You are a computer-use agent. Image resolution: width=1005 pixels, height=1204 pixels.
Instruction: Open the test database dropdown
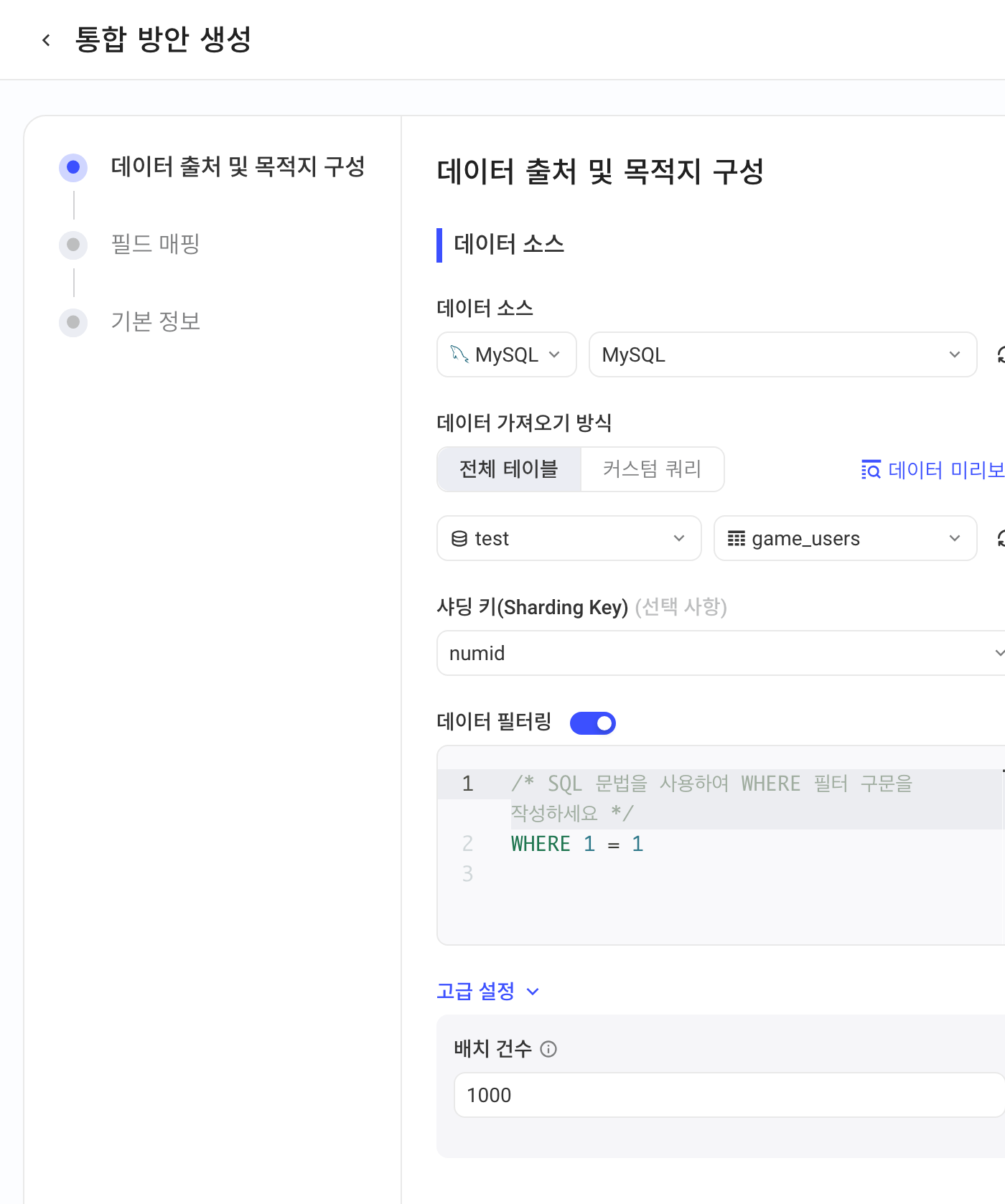coord(569,538)
